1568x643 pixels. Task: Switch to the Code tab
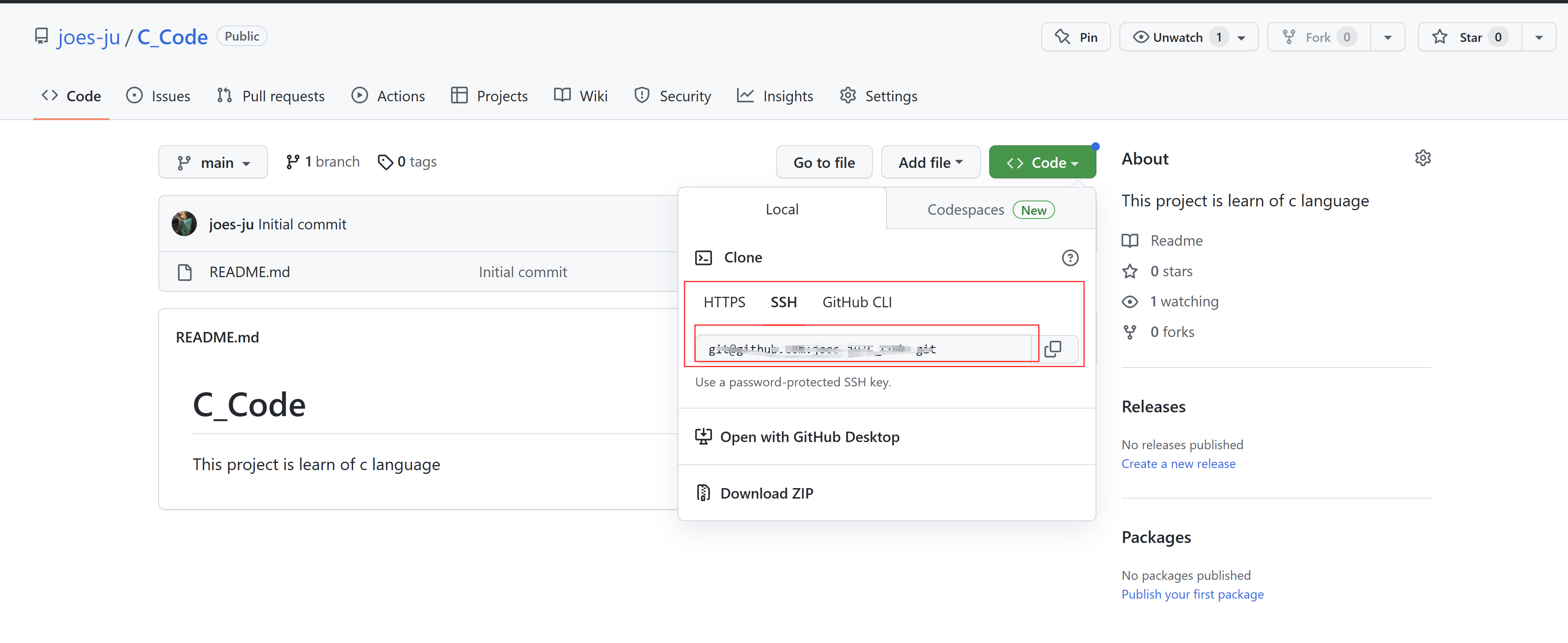click(x=71, y=96)
